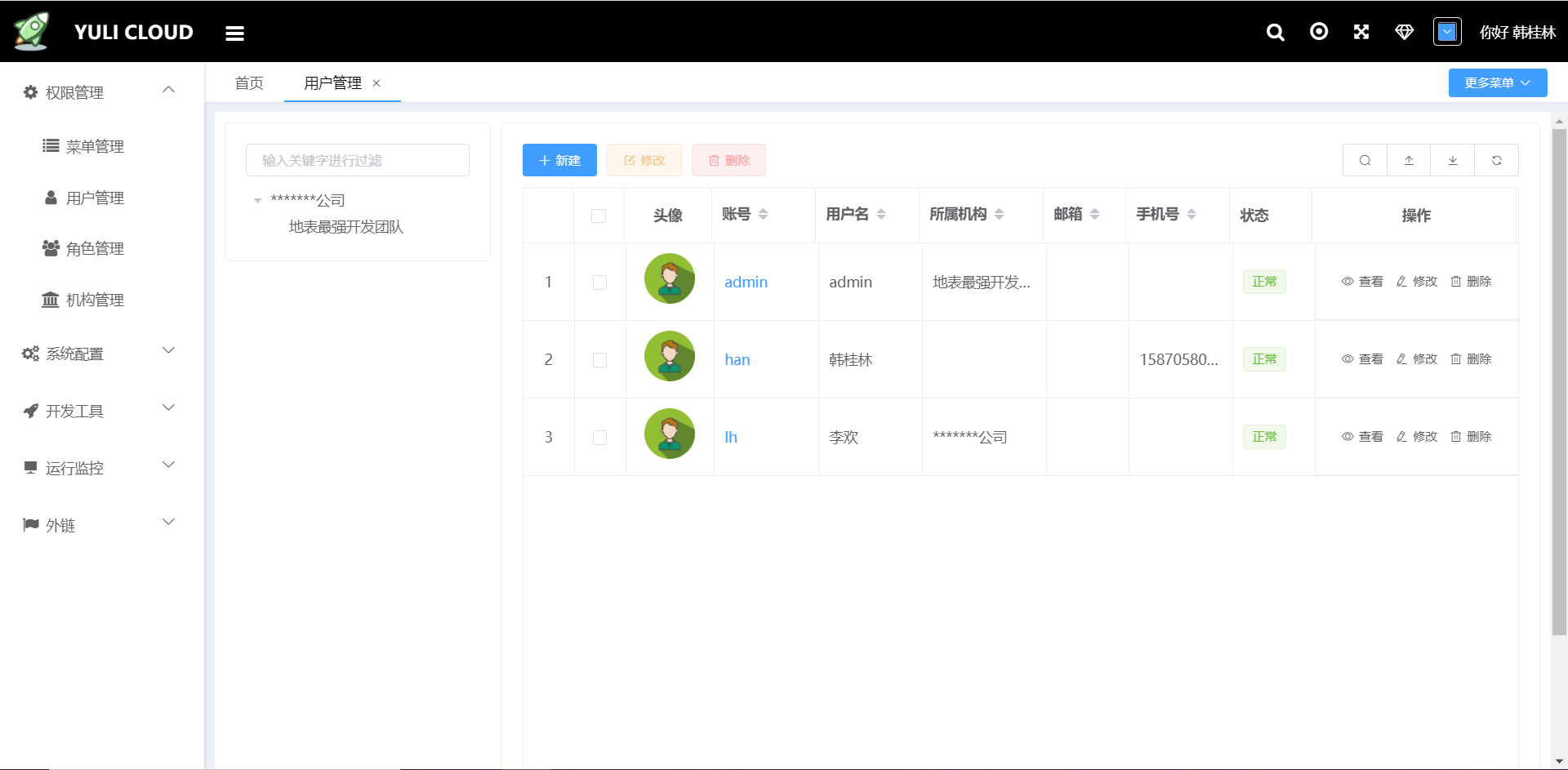
Task: Refresh the user table with the refresh icon
Action: (x=1497, y=160)
